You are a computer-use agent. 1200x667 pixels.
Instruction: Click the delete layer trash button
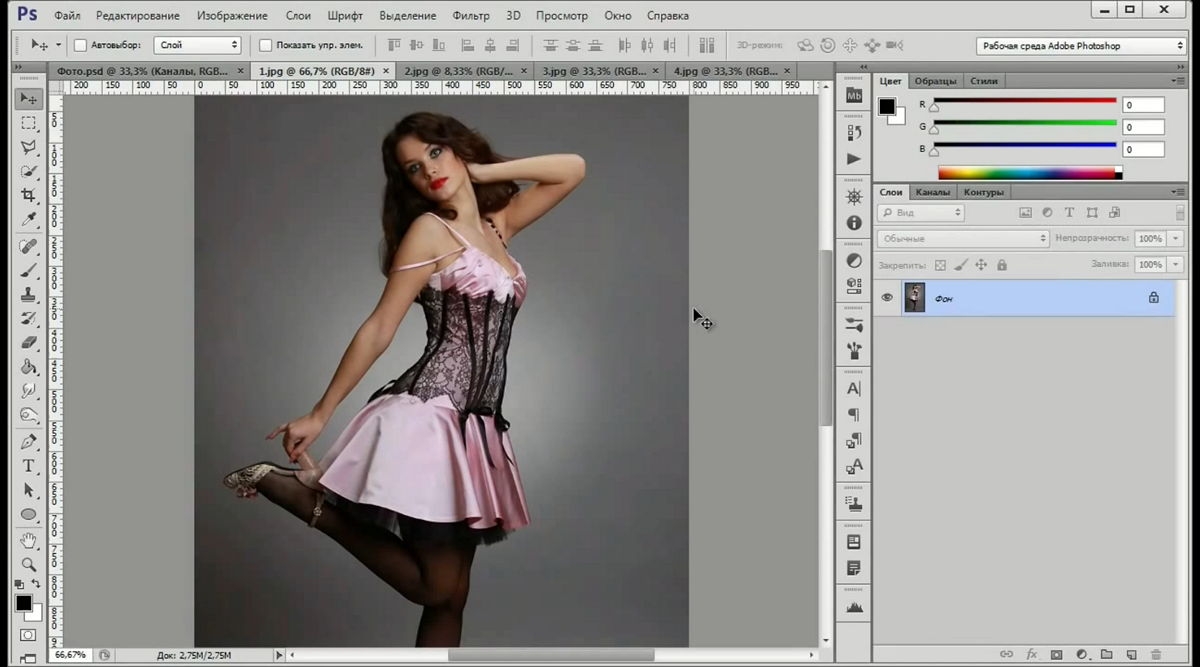pos(1156,655)
